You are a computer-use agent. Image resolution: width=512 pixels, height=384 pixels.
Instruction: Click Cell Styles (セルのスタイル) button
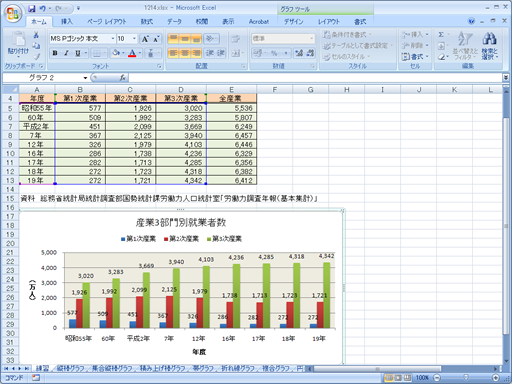347,57
